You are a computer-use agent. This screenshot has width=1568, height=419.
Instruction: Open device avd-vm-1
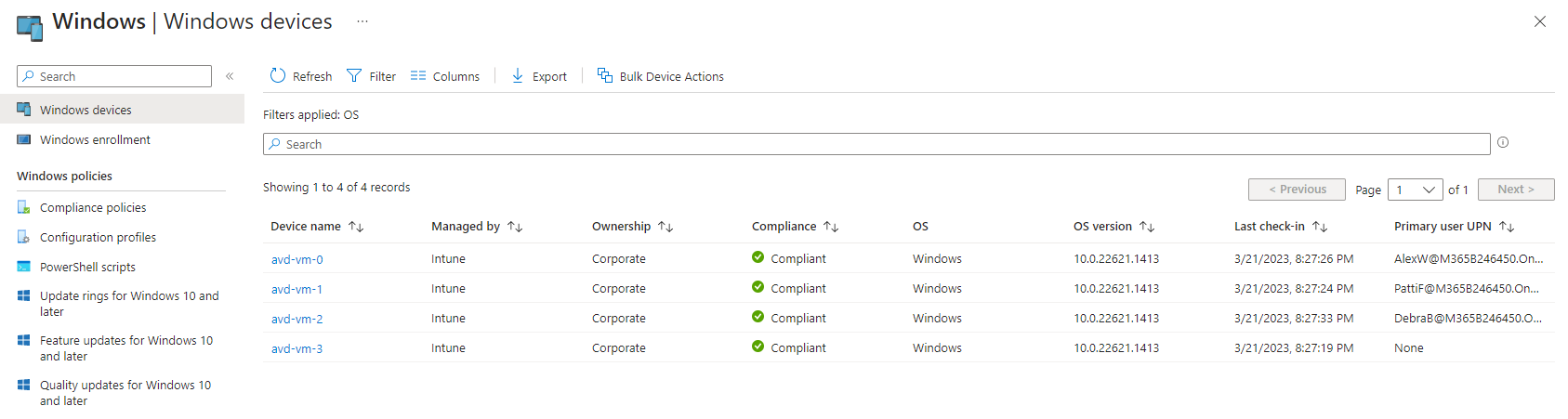click(297, 289)
